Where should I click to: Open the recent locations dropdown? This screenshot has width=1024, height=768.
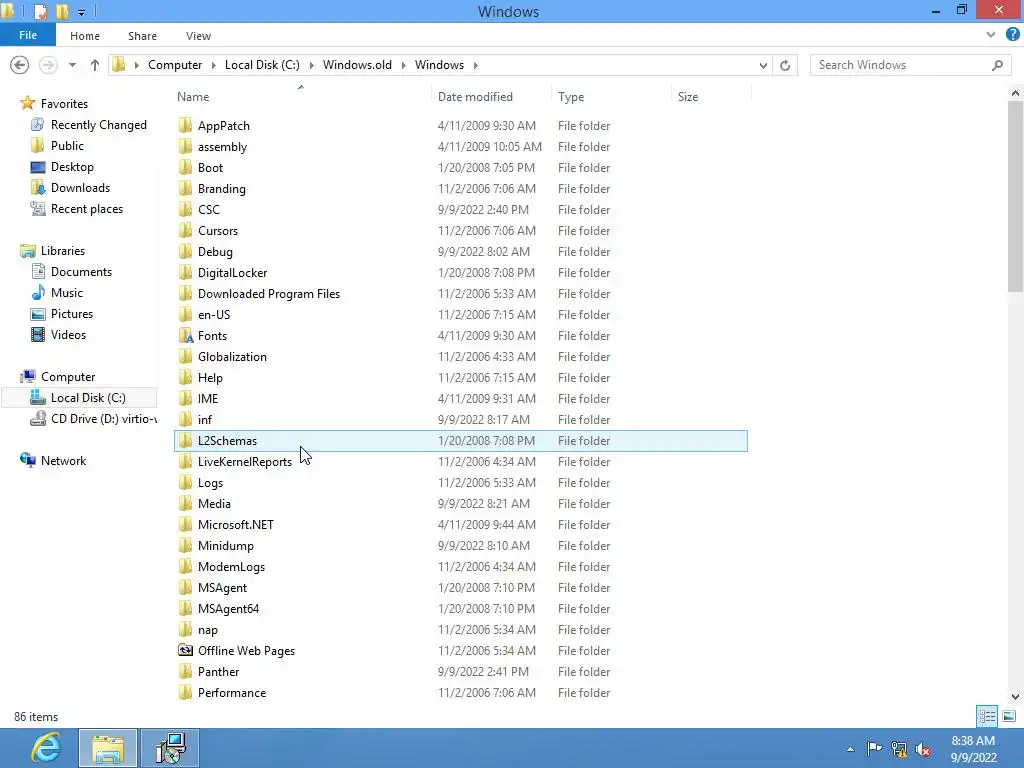(x=72, y=65)
